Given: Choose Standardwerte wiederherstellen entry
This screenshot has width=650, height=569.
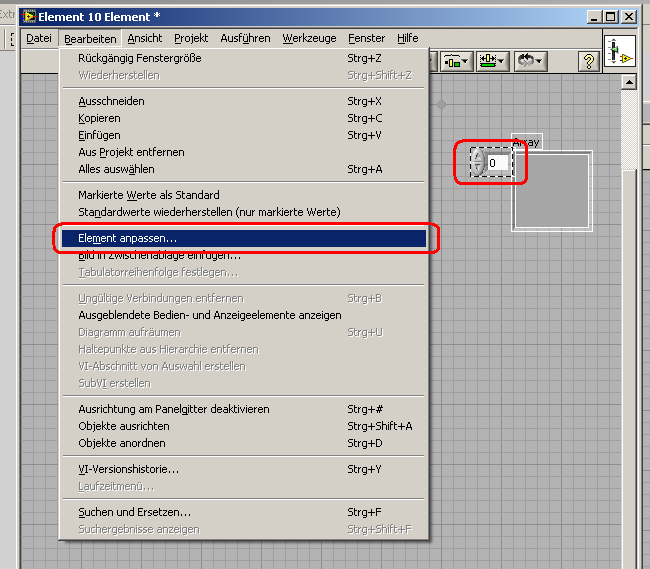Looking at the screenshot, I should point(244,212).
